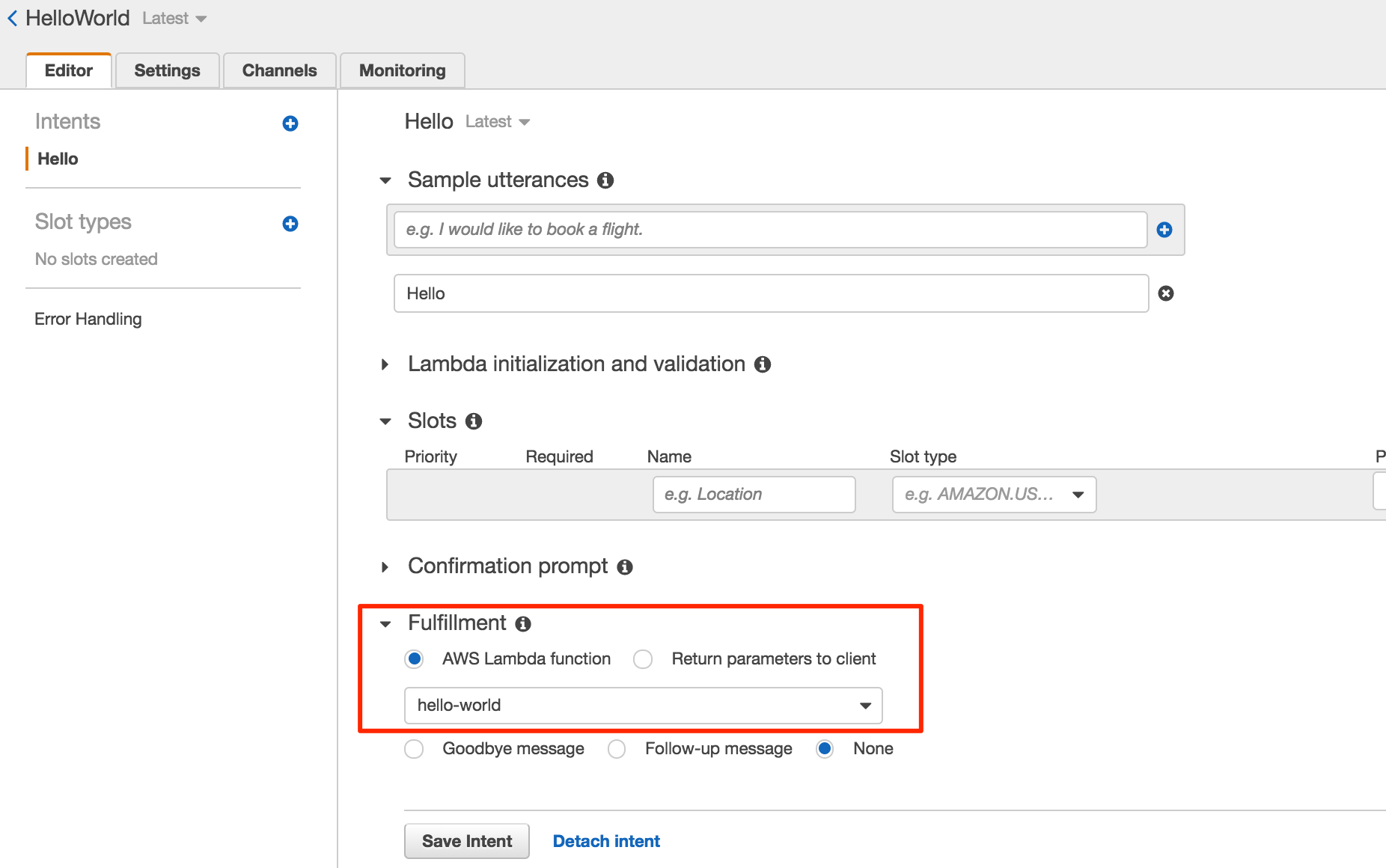Click the back arrow beside HelloWorld

[13, 18]
